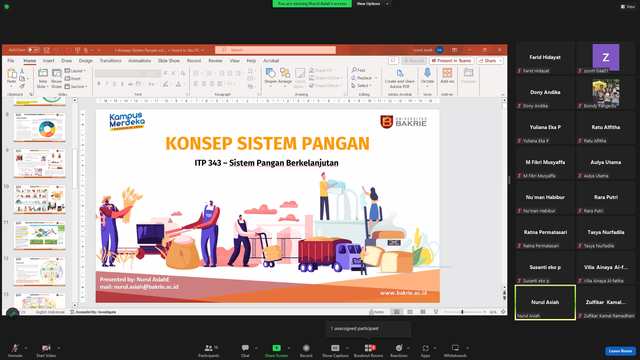Open the Zoom Chat panel
The image size is (640, 360).
(x=245, y=350)
